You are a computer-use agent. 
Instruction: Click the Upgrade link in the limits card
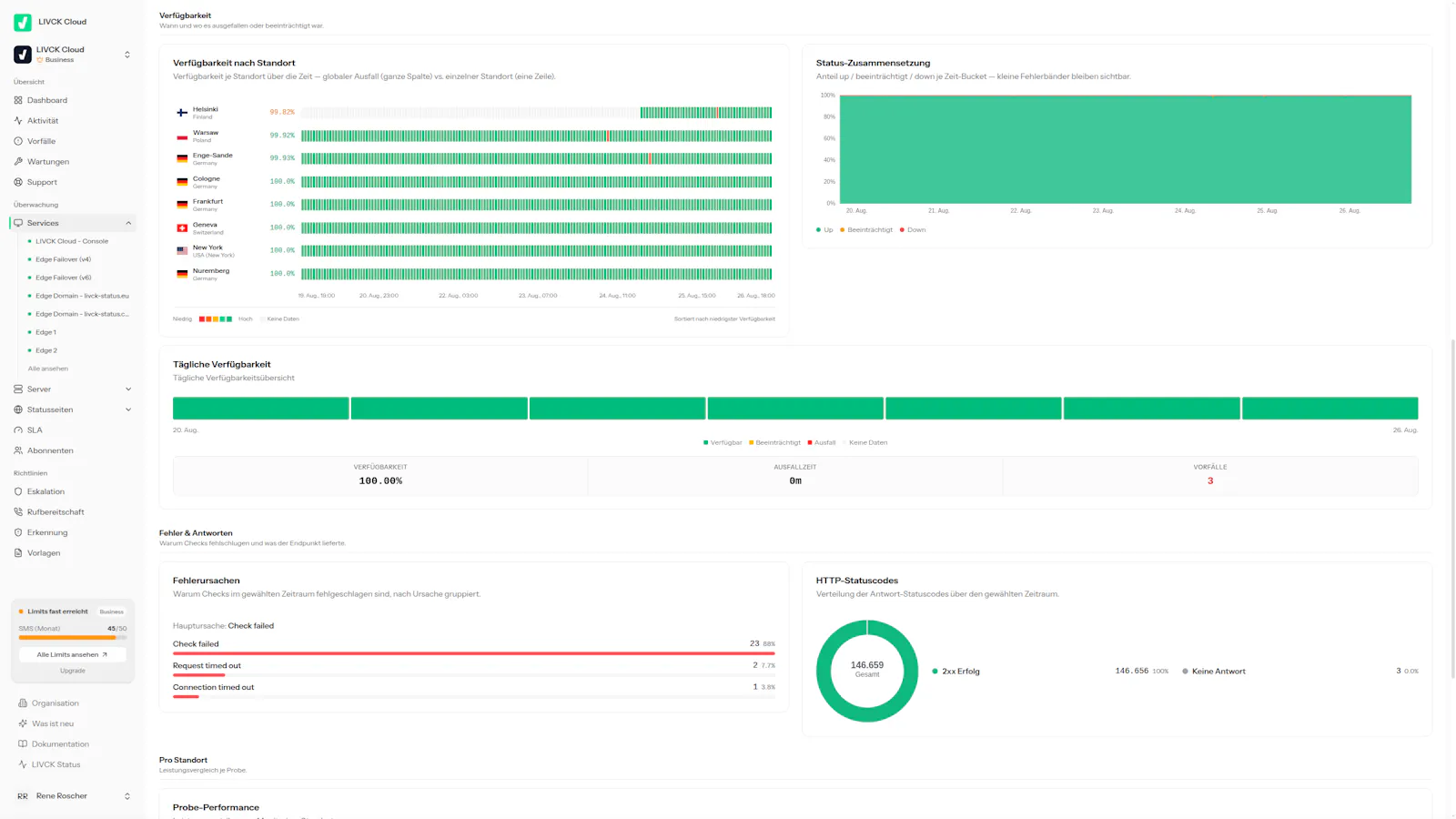pos(73,671)
